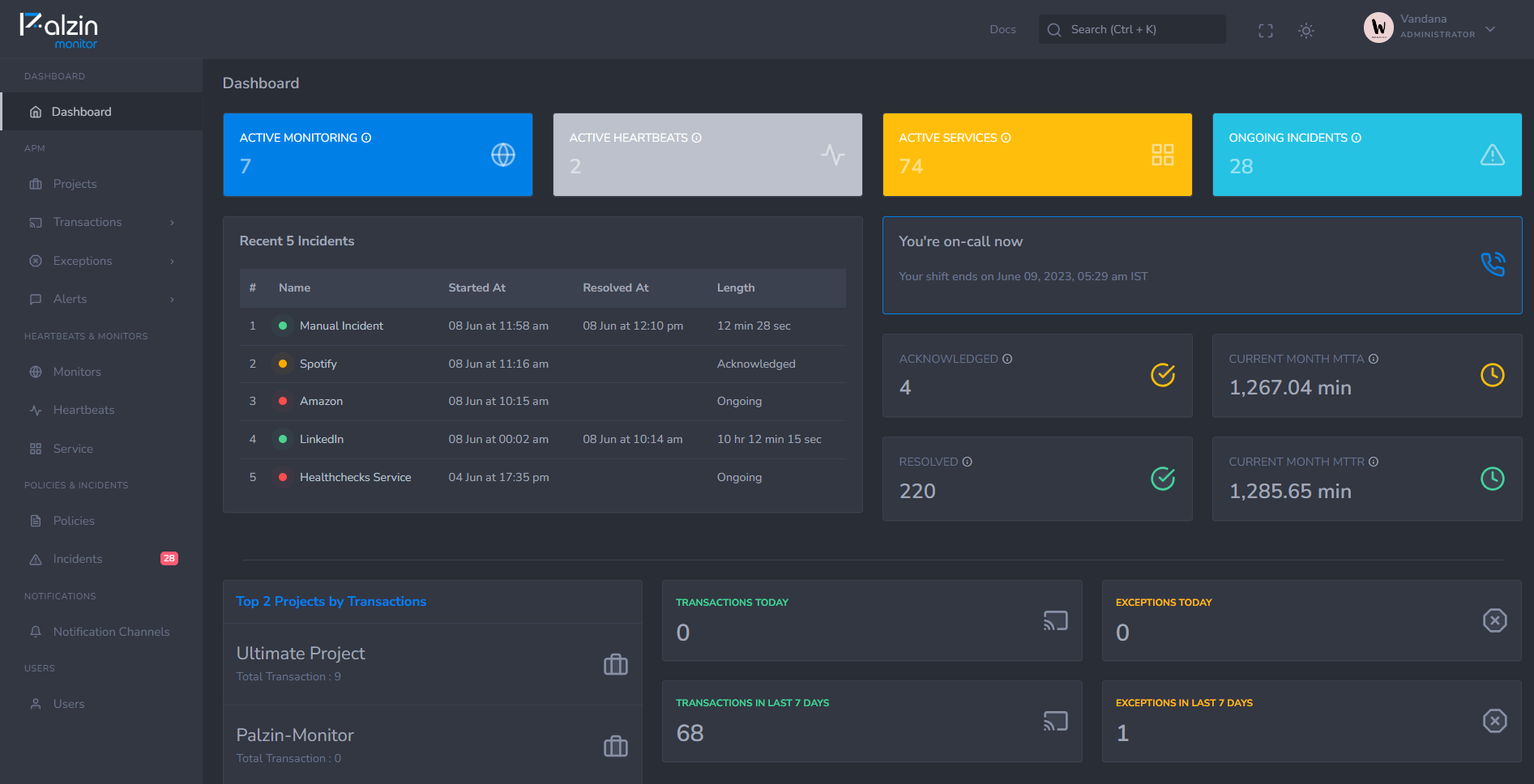Image resolution: width=1534 pixels, height=784 pixels.
Task: Open Dashboard in the sidebar
Action: (101, 112)
